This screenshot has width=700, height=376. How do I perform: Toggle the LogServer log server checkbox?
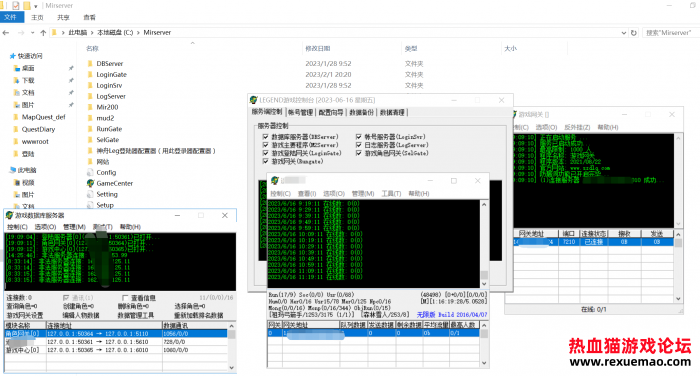click(358, 145)
